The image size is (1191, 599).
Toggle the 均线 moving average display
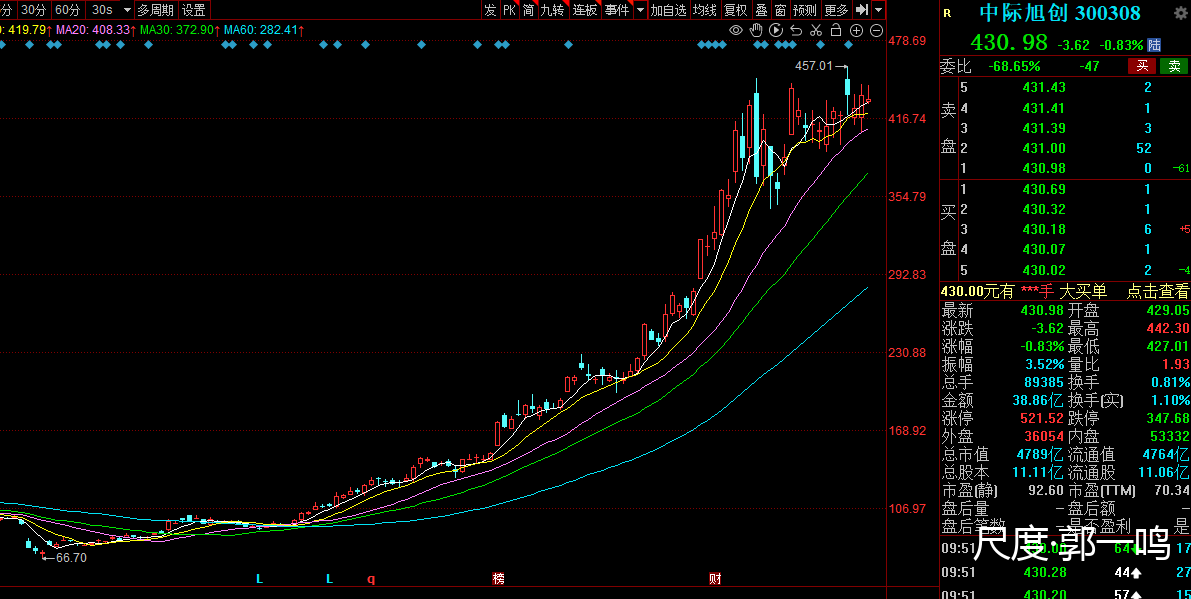pyautogui.click(x=705, y=10)
